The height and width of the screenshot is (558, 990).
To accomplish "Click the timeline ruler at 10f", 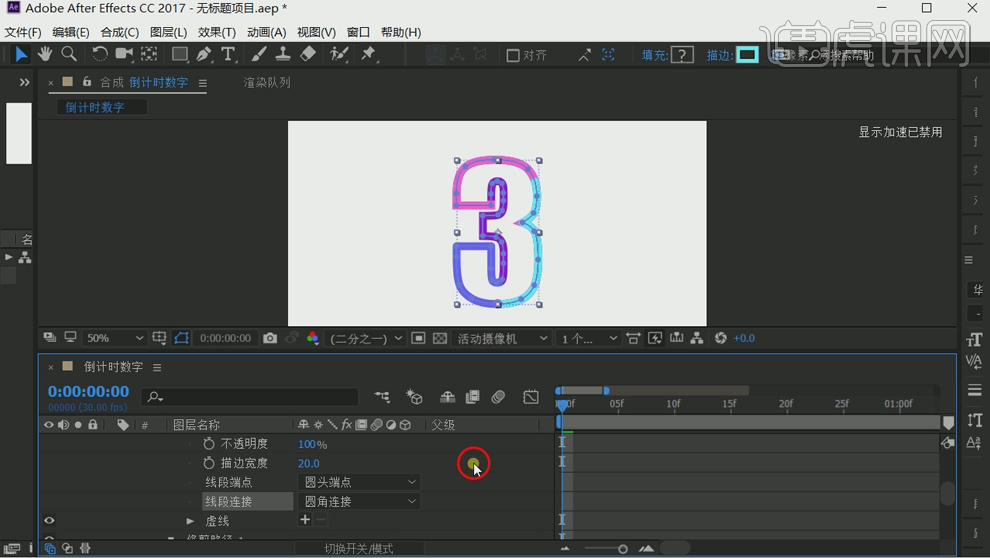I will click(673, 404).
